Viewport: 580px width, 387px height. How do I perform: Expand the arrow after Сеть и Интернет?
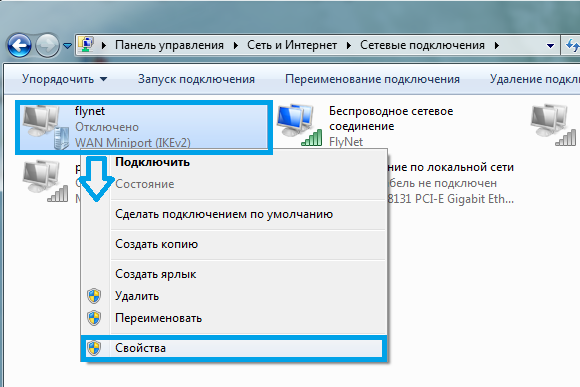click(x=349, y=46)
